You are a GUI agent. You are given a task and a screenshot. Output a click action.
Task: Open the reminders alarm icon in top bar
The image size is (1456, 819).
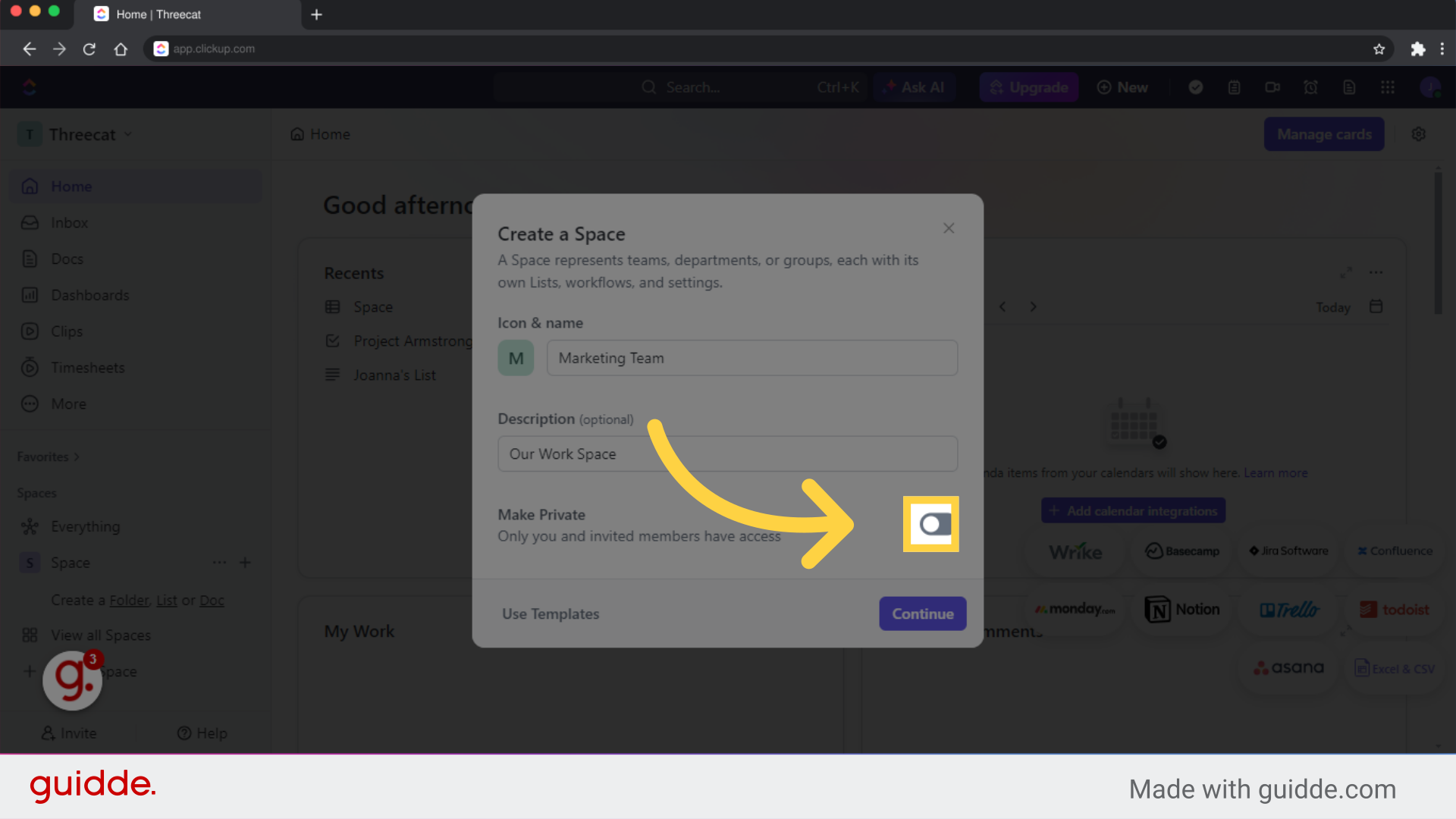click(x=1311, y=87)
